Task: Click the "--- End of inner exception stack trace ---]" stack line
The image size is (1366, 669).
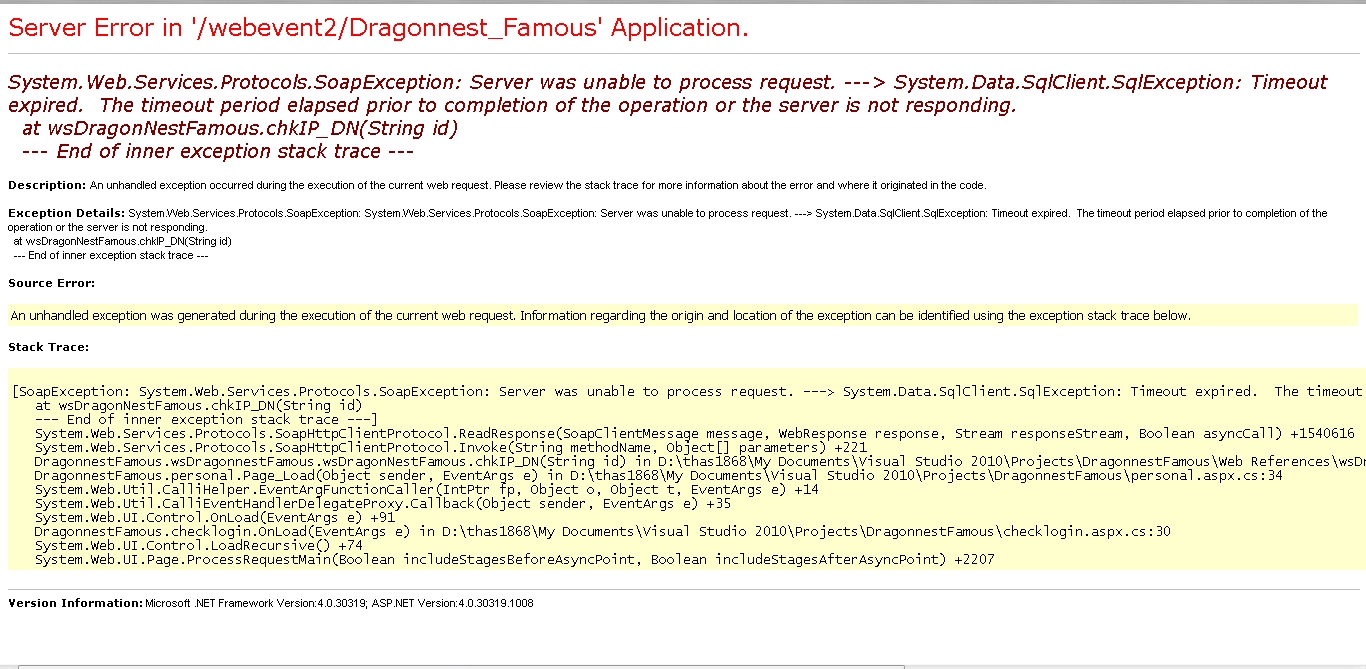Action: [206, 420]
